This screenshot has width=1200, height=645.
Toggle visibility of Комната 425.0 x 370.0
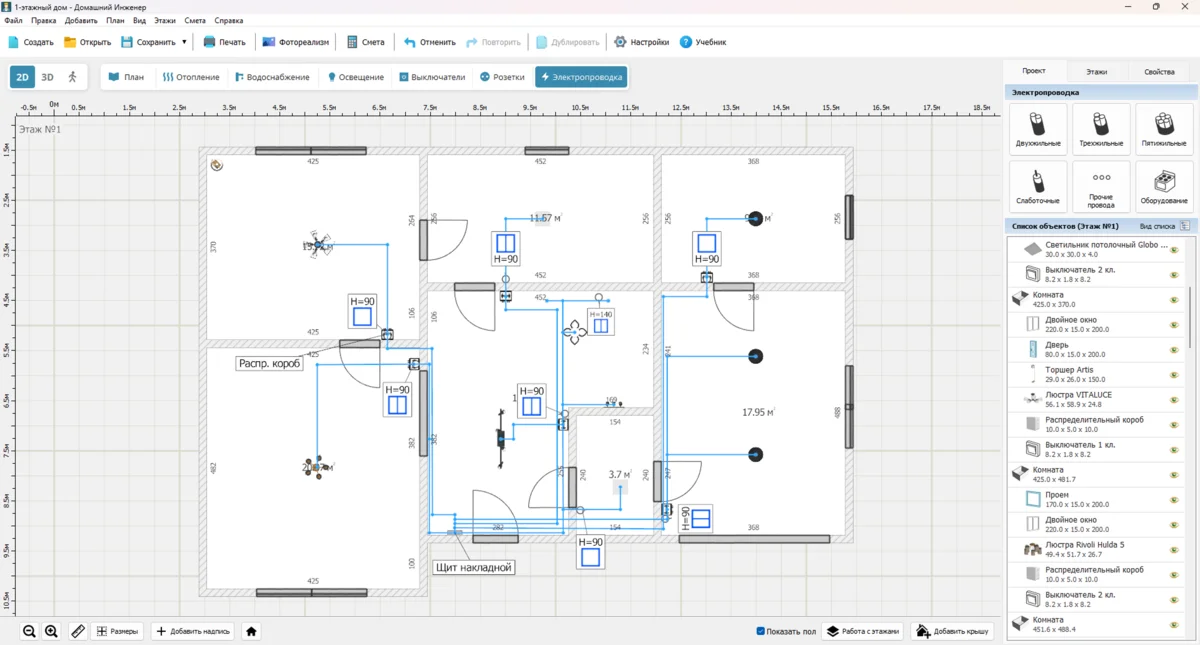click(x=1174, y=299)
